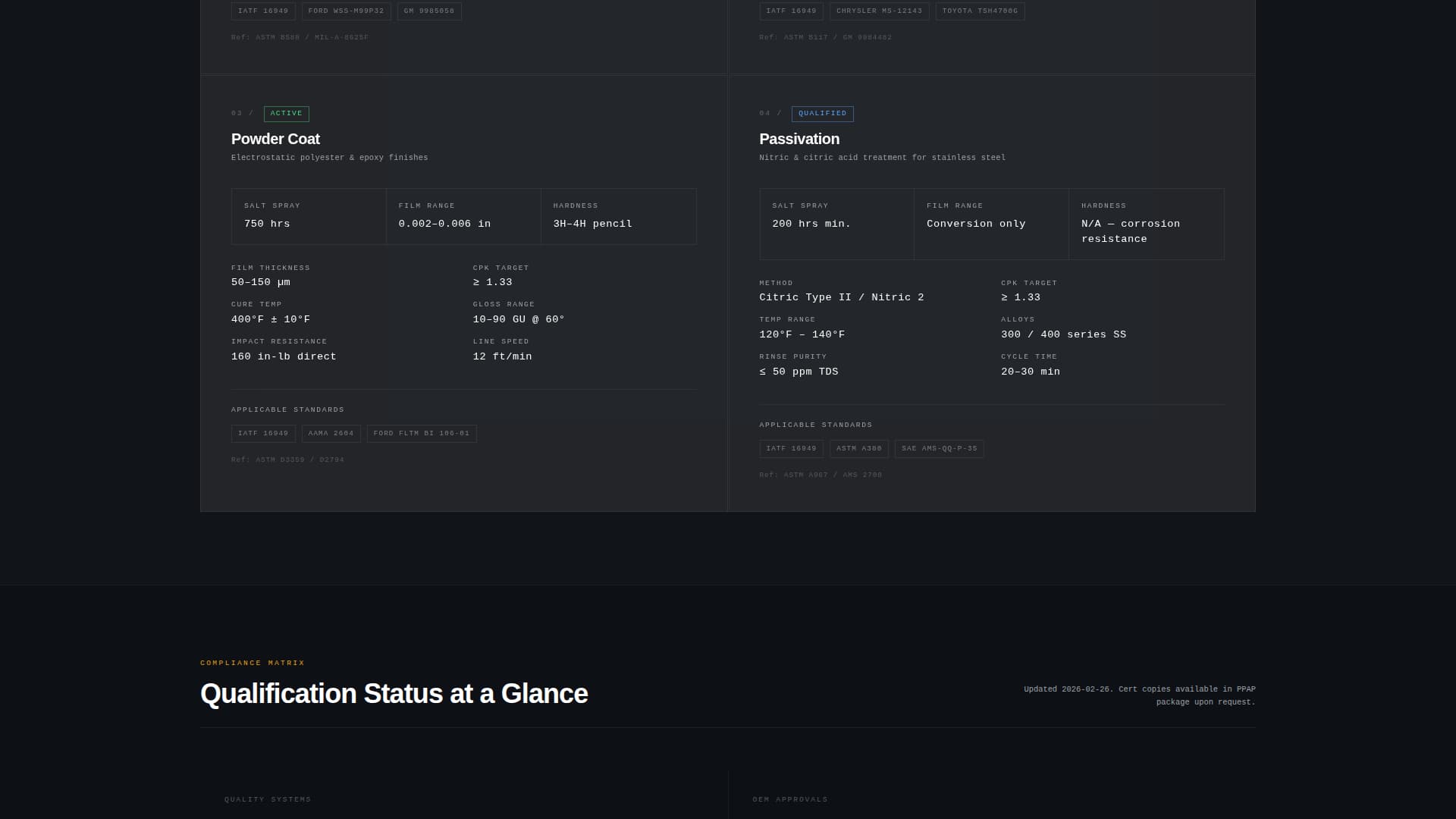Click the Powder Coat section heading
The image size is (1456, 819).
(275, 140)
